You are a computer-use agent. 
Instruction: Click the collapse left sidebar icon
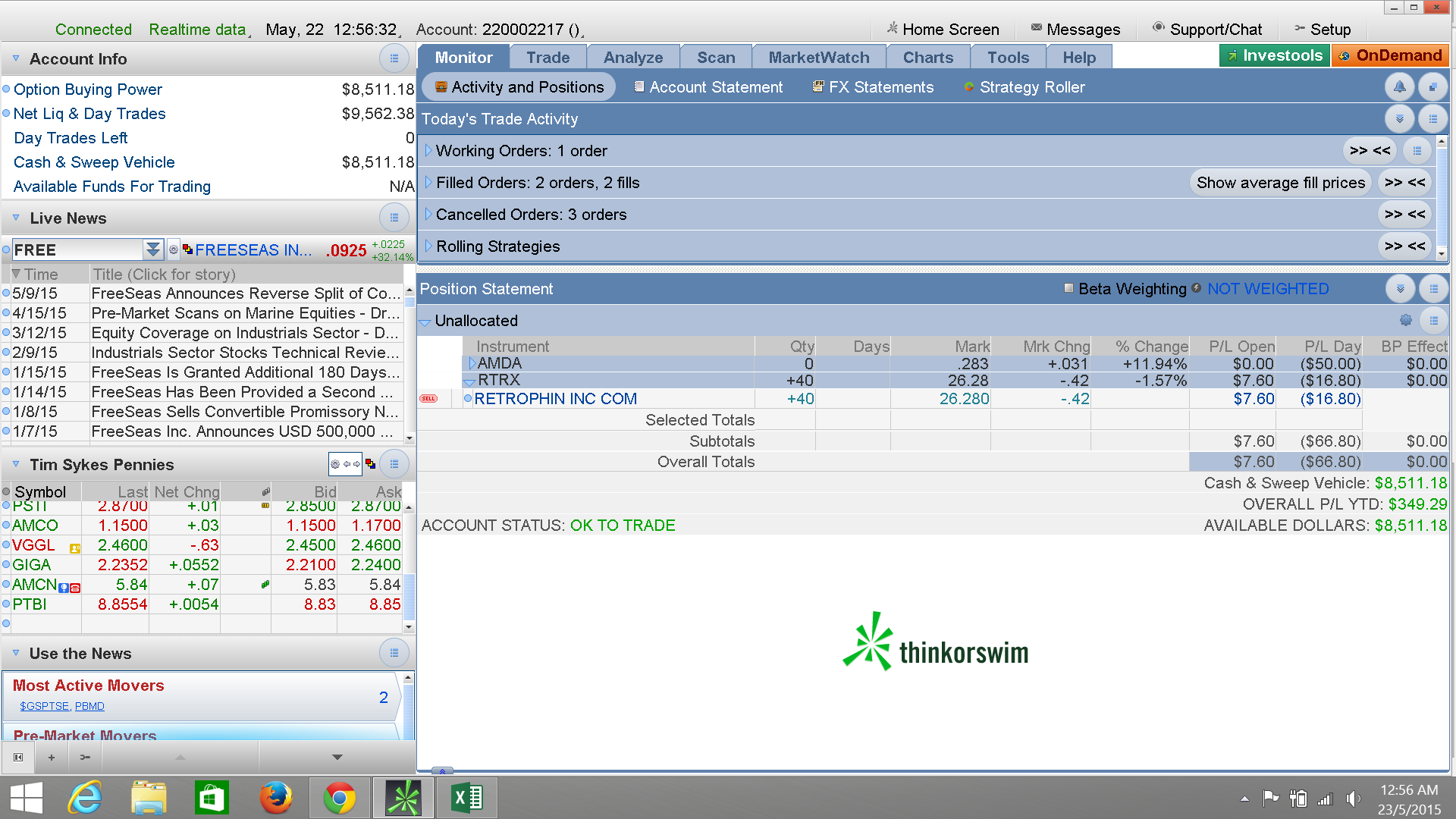(18, 757)
